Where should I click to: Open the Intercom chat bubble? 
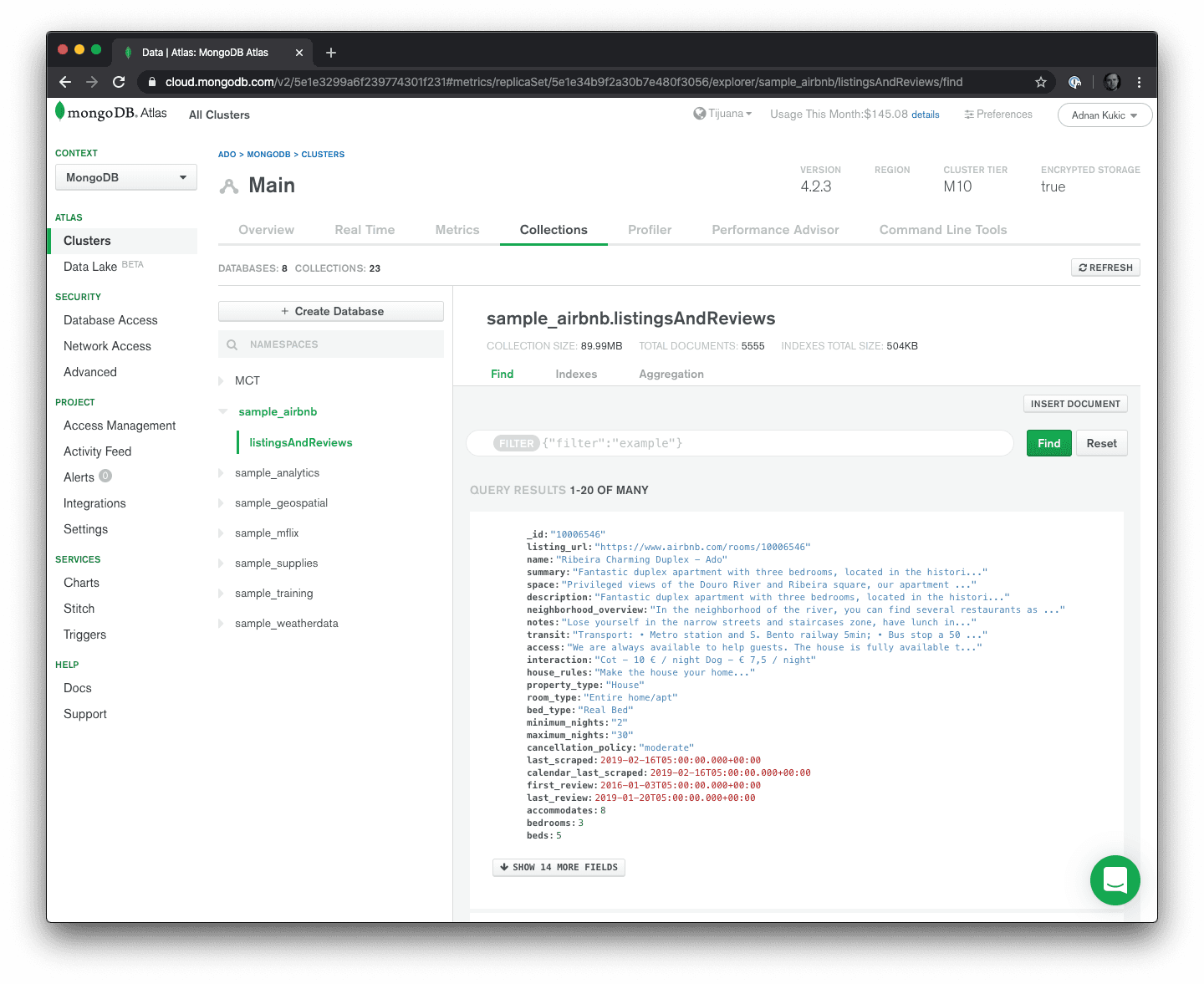1115,880
